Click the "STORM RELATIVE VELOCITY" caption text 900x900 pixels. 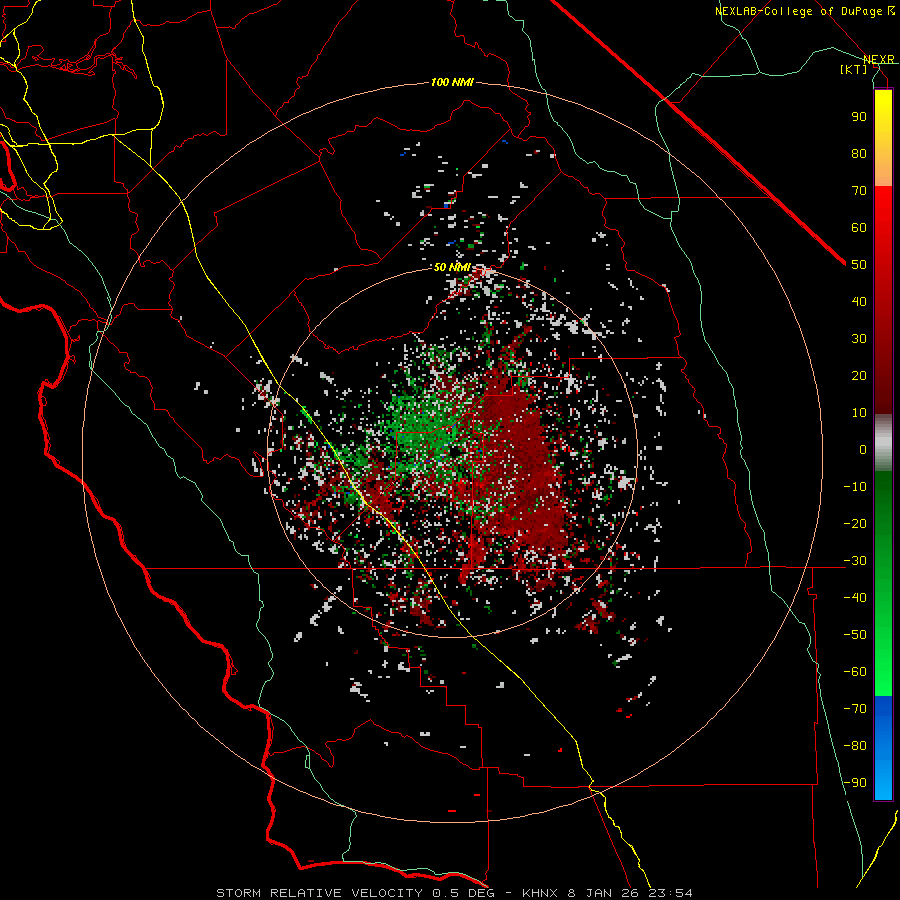[x=319, y=893]
